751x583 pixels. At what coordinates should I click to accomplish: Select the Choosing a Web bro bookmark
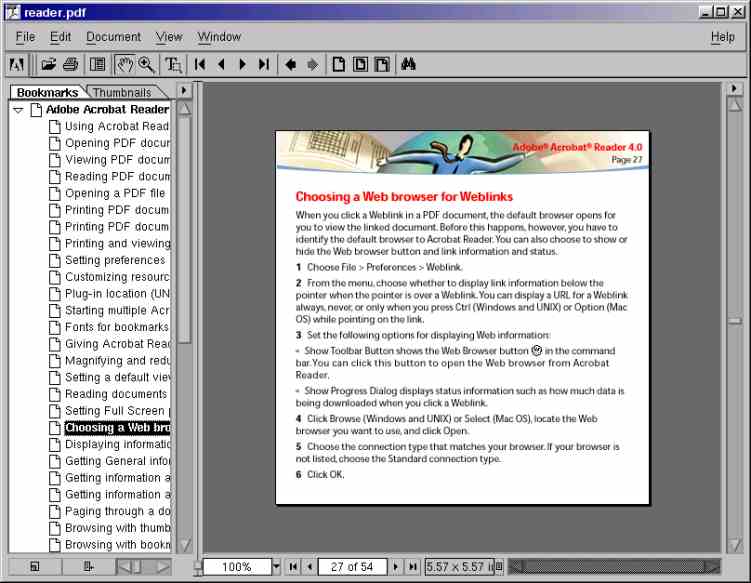117,427
